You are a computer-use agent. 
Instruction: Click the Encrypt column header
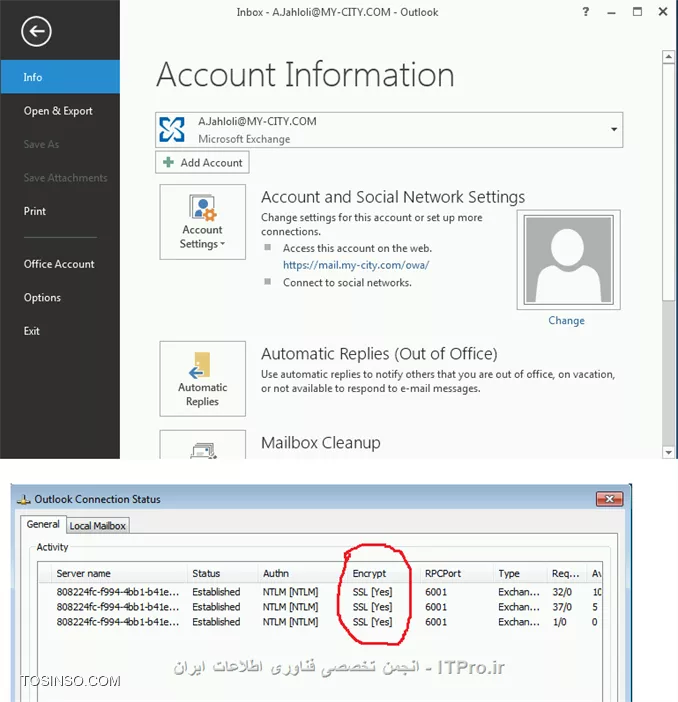[x=383, y=574]
